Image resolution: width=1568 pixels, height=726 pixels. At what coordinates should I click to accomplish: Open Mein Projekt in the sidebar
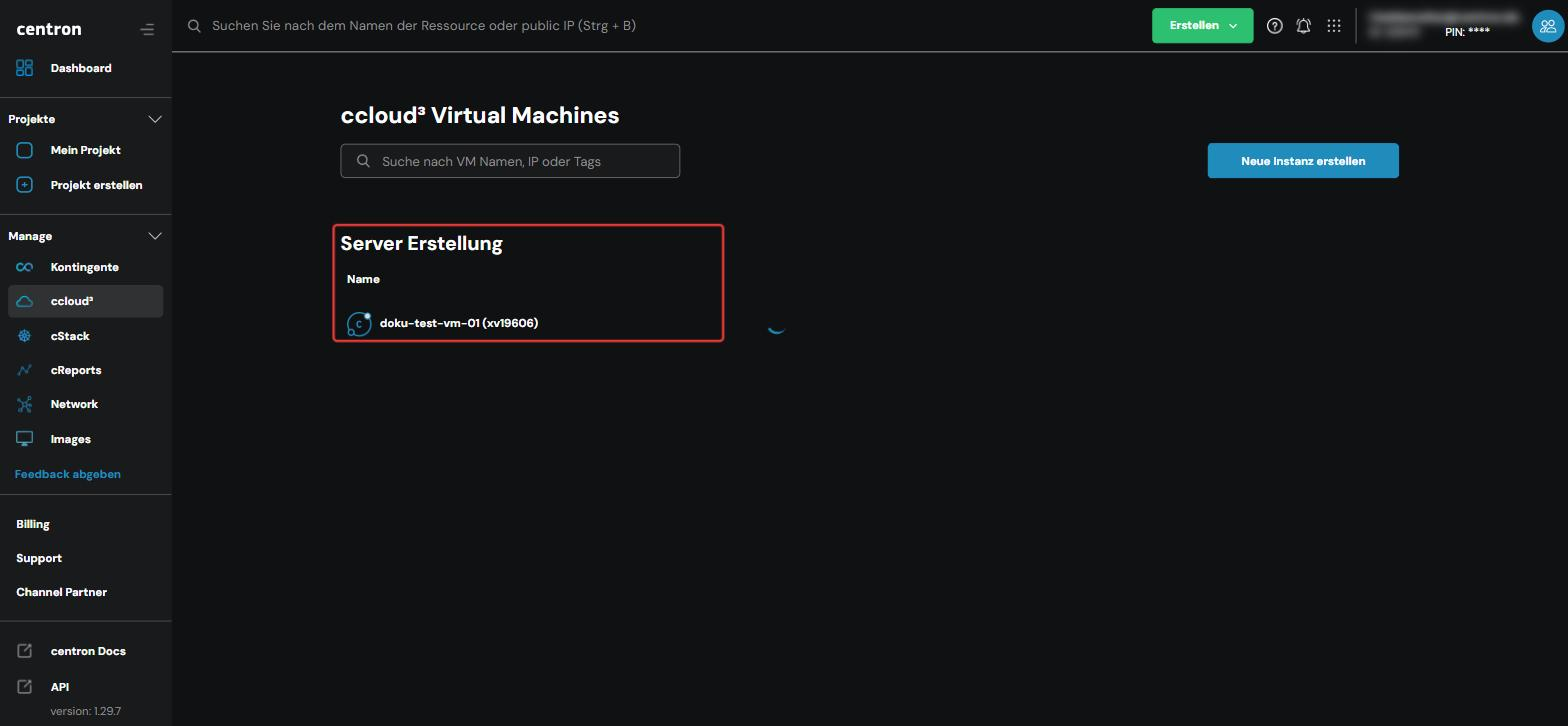pos(85,150)
